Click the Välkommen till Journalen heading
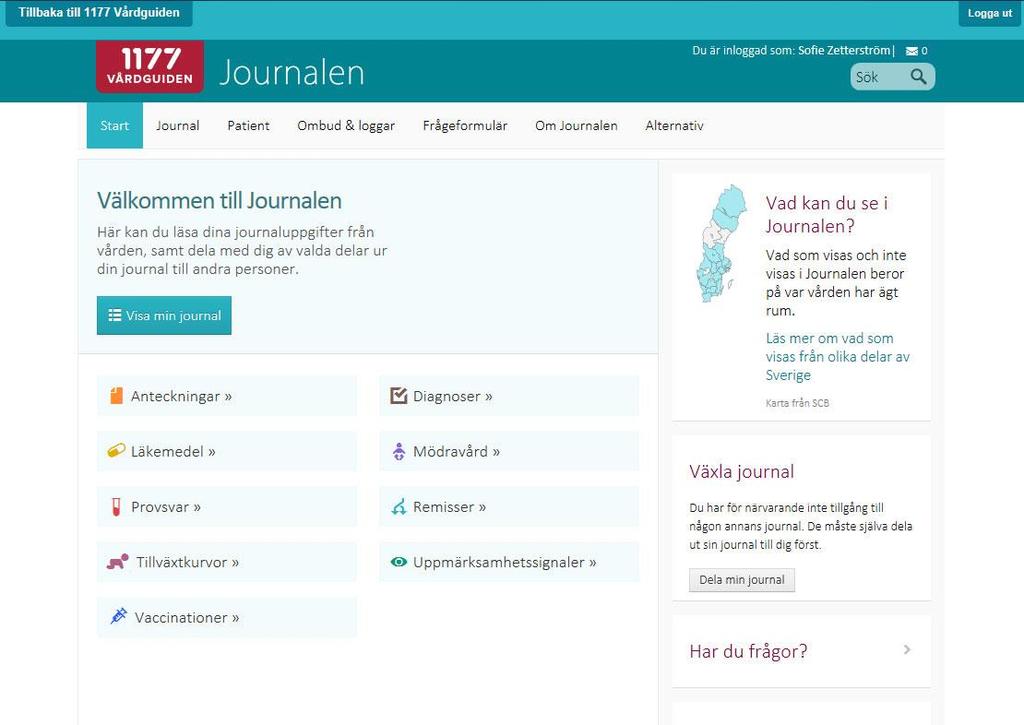This screenshot has height=725, width=1024. coord(219,201)
